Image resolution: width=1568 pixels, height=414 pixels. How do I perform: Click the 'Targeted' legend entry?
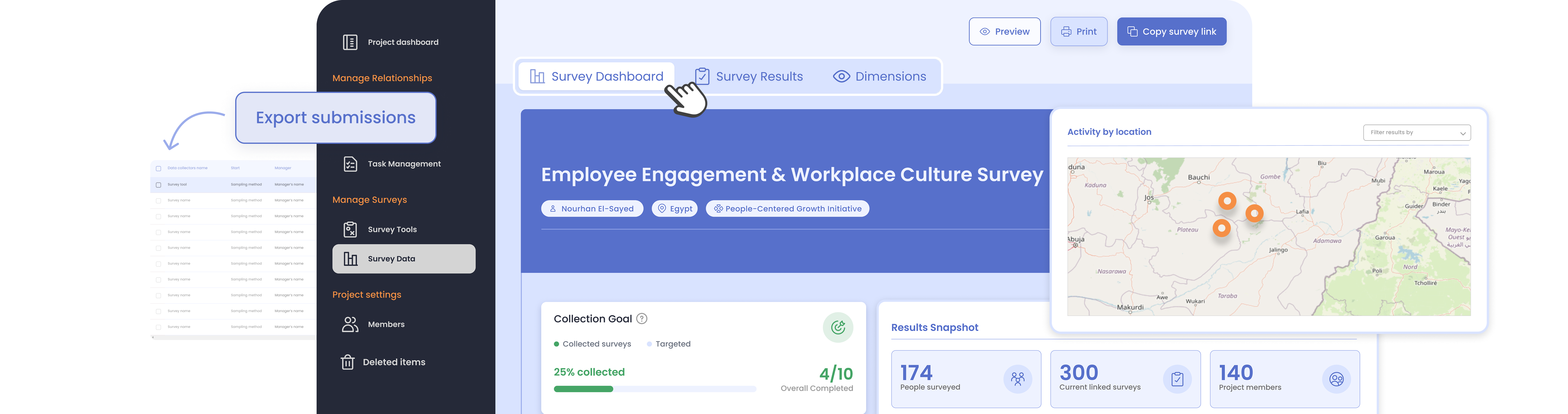[x=668, y=344]
